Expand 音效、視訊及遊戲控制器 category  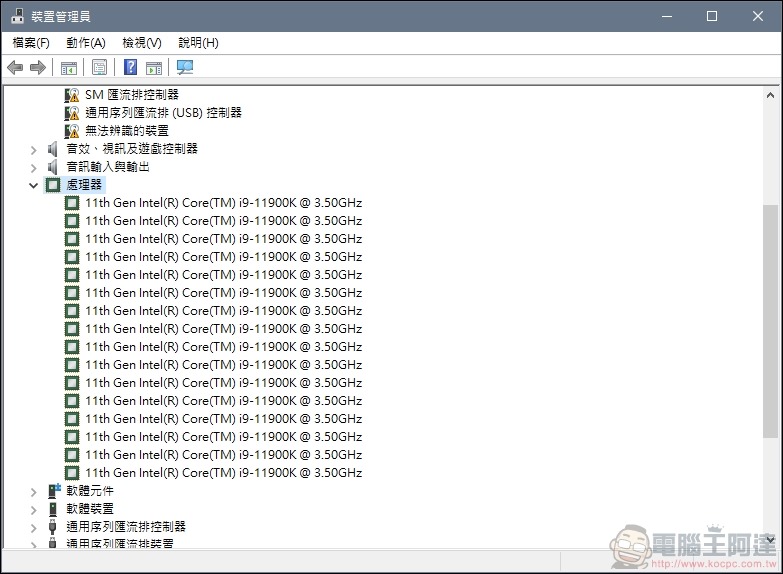(33, 149)
